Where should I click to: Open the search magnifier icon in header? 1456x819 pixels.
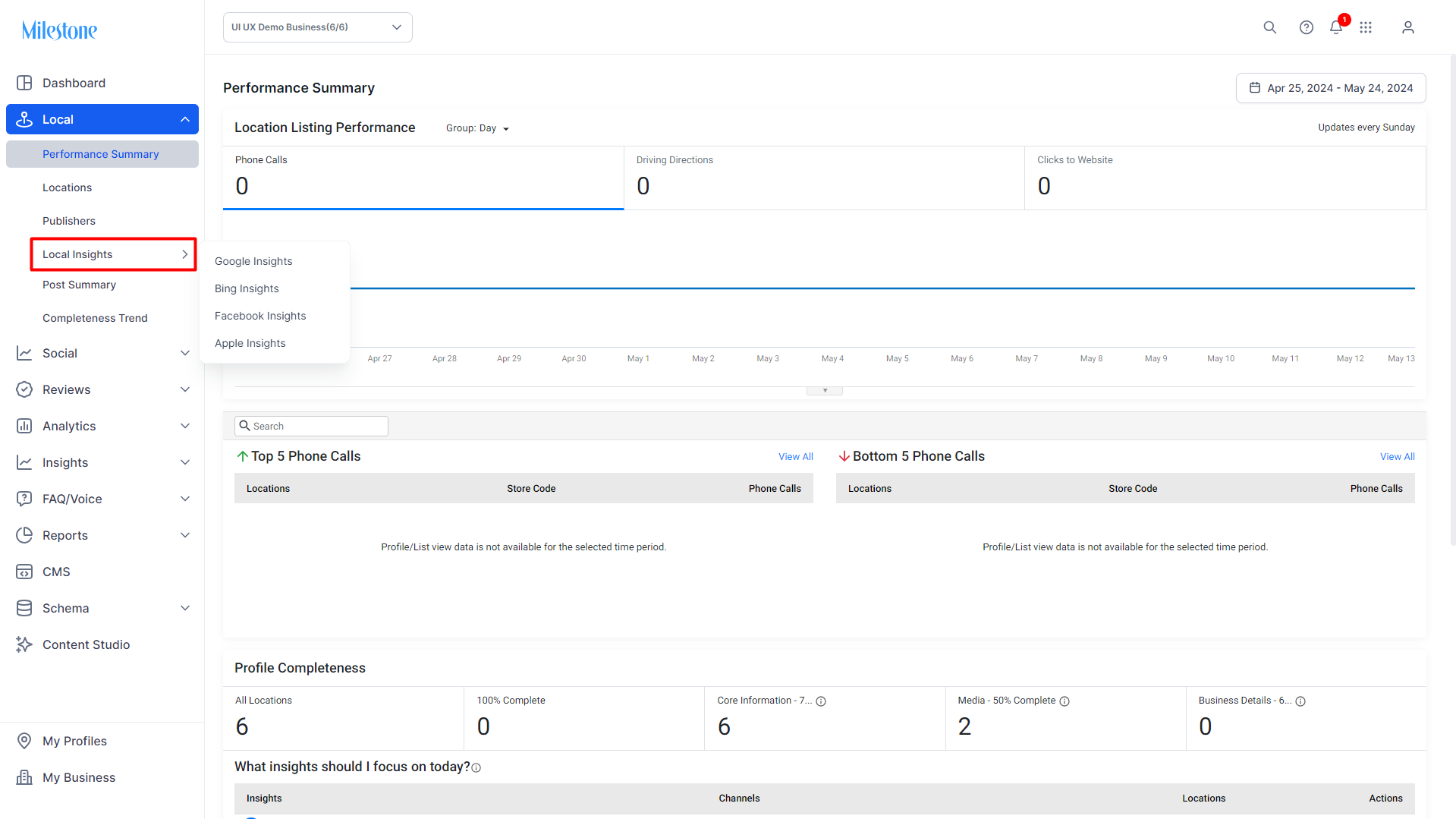pos(1269,27)
